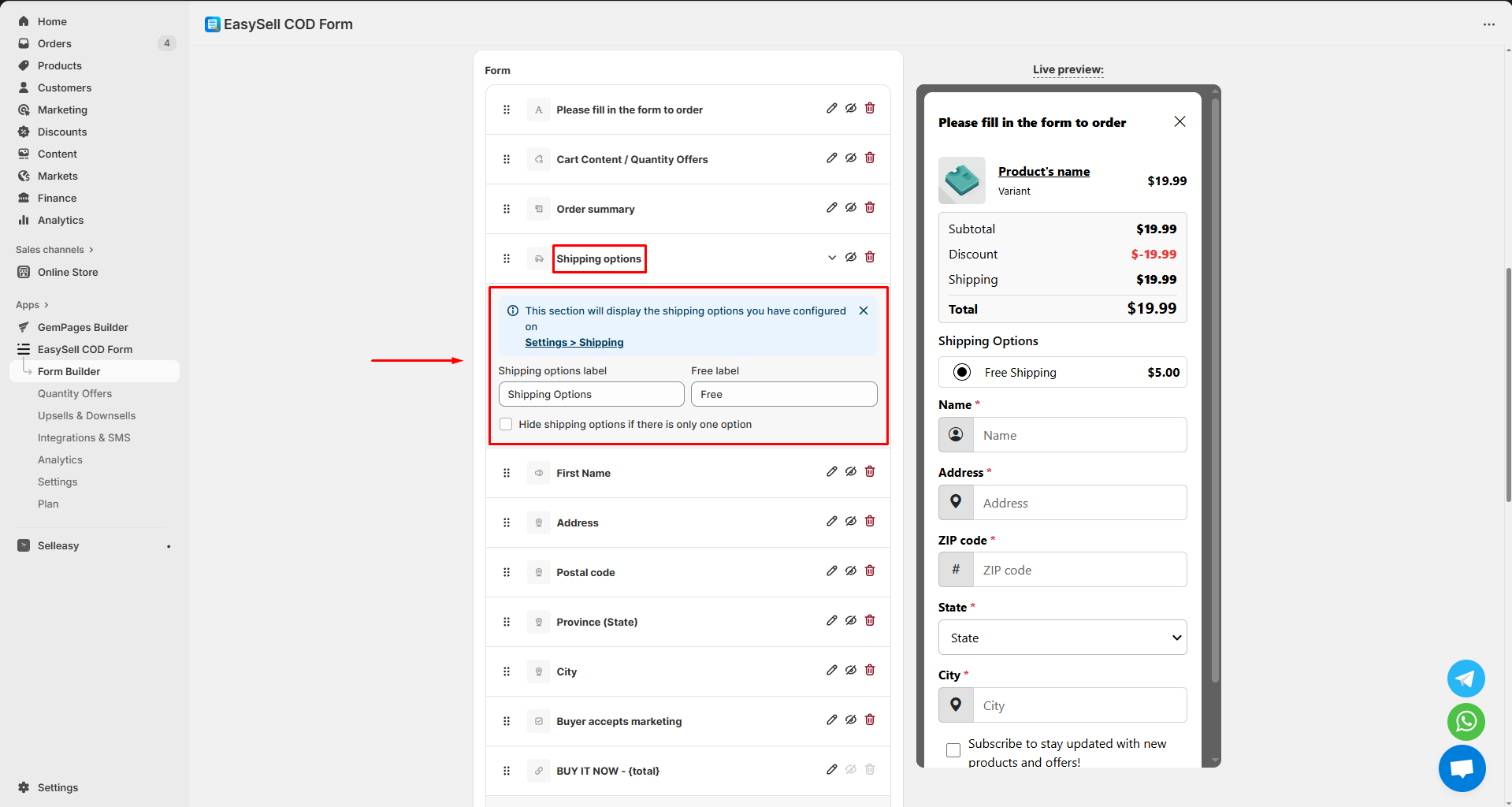Dismiss the shipping info banner
This screenshot has height=807, width=1512.
tap(864, 311)
